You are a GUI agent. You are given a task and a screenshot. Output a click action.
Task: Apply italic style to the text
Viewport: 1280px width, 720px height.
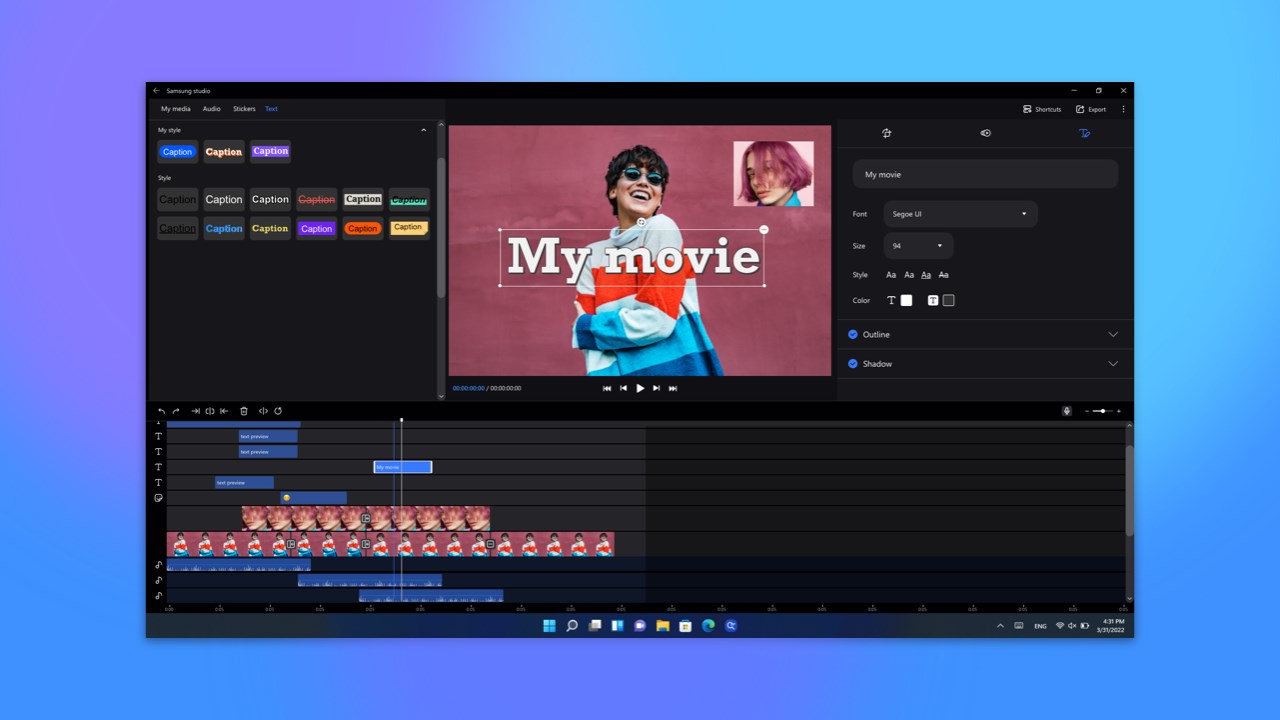909,274
